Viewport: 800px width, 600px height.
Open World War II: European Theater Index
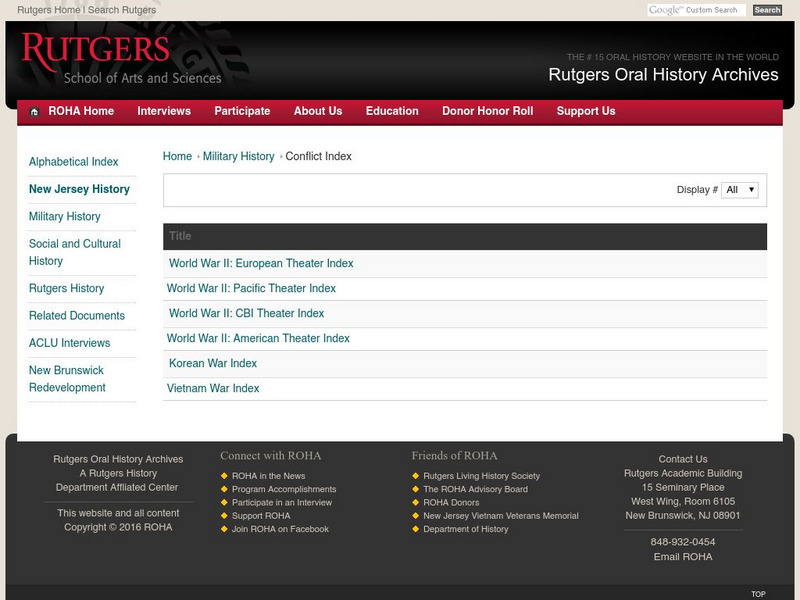(x=261, y=263)
